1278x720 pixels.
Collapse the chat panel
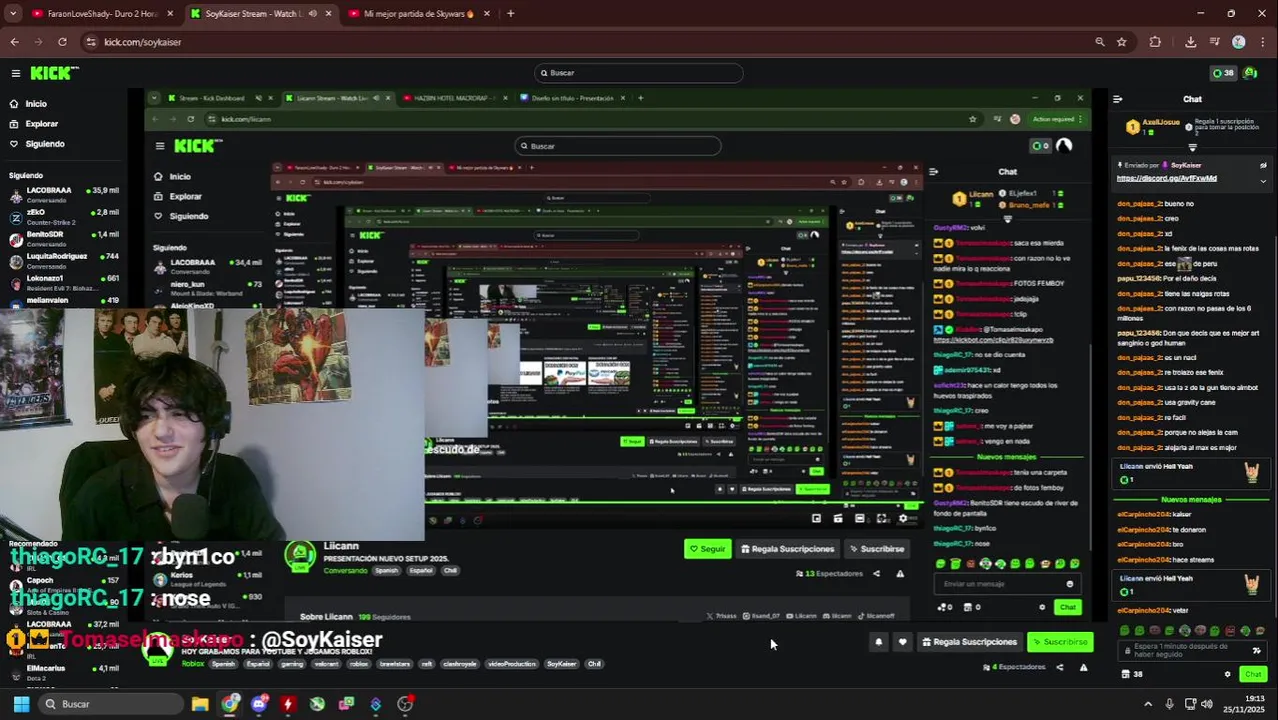pyautogui.click(x=1117, y=99)
